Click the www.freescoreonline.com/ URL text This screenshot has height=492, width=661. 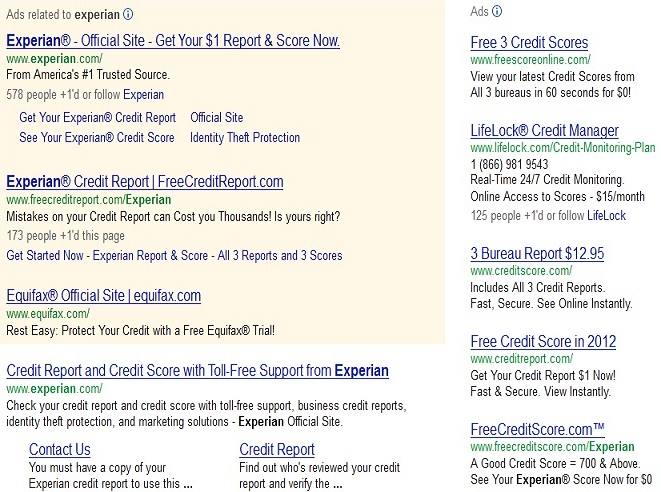pyautogui.click(x=530, y=60)
